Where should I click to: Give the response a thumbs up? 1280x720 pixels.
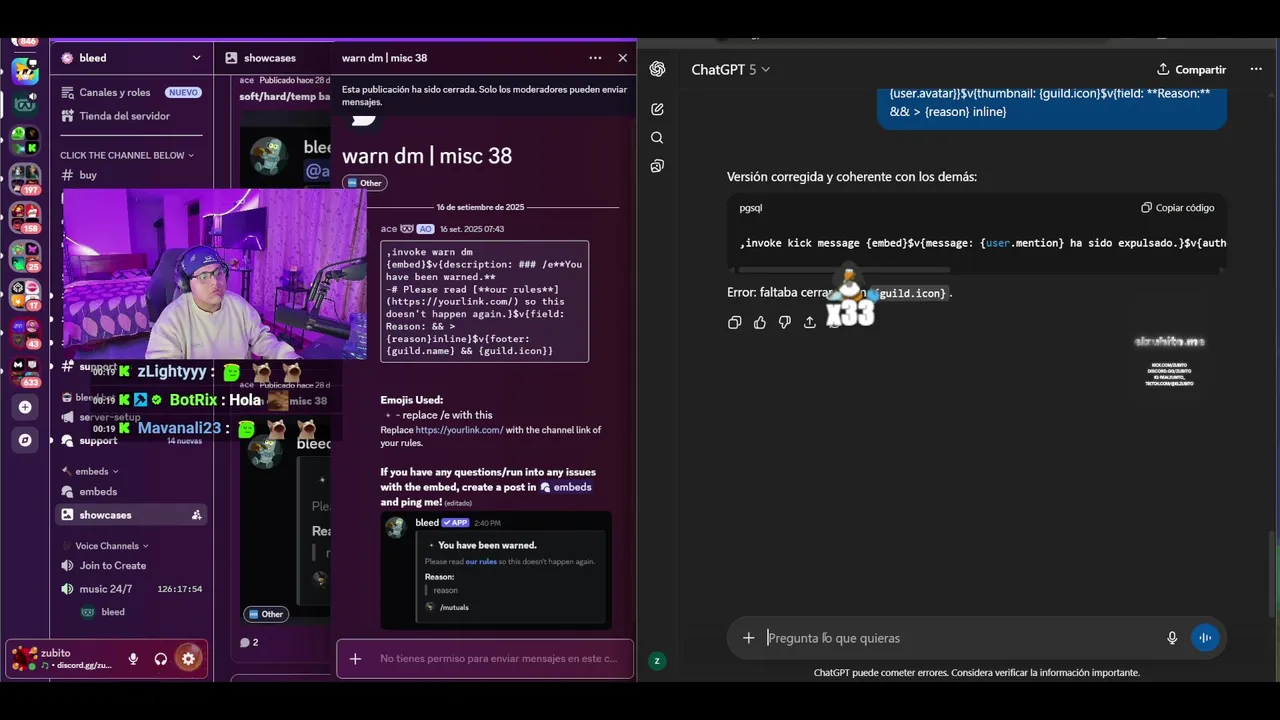click(760, 322)
